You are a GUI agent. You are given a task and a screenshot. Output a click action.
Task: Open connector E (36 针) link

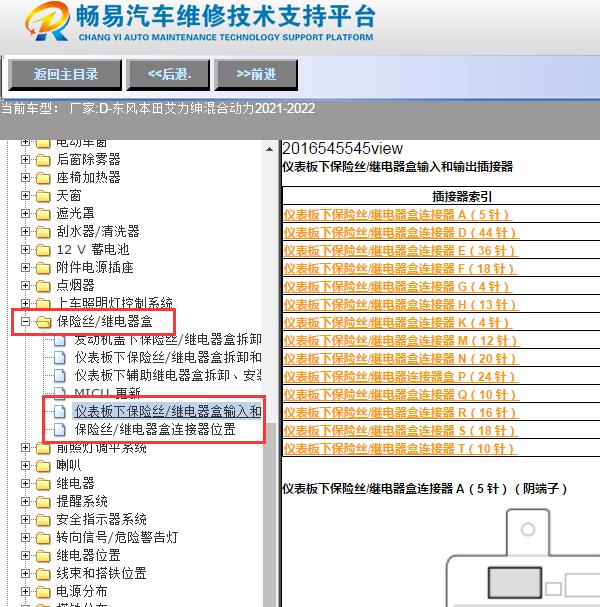pyautogui.click(x=400, y=250)
